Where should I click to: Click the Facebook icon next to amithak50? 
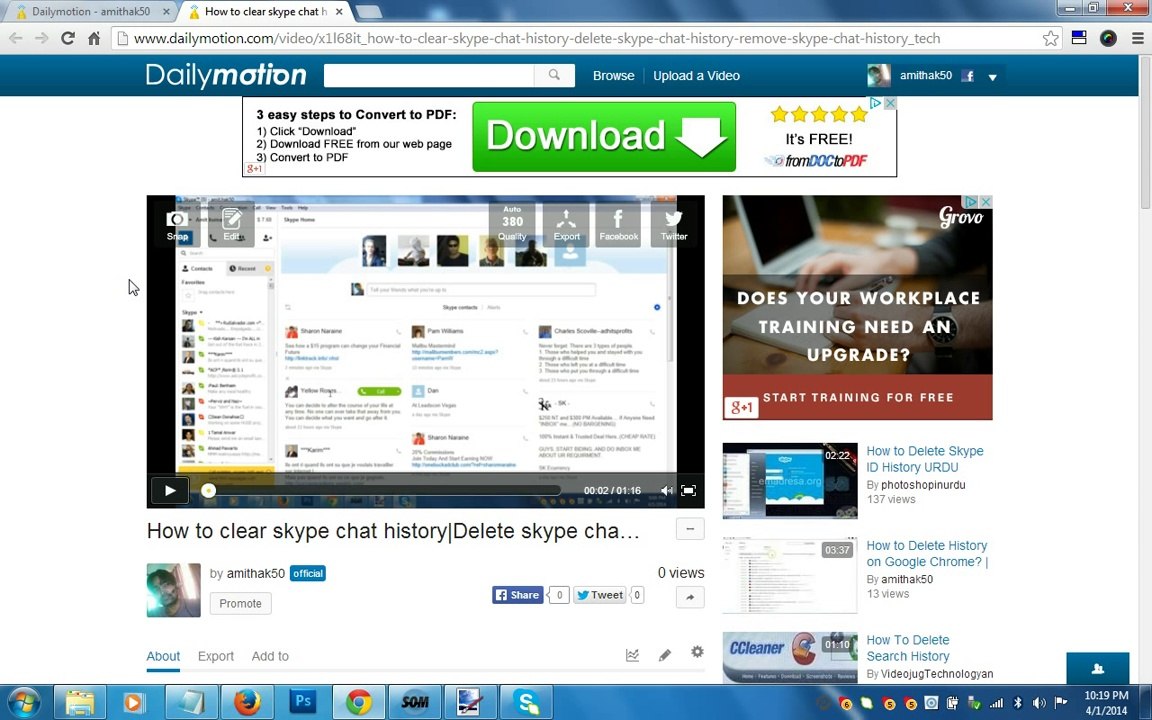pos(968,76)
